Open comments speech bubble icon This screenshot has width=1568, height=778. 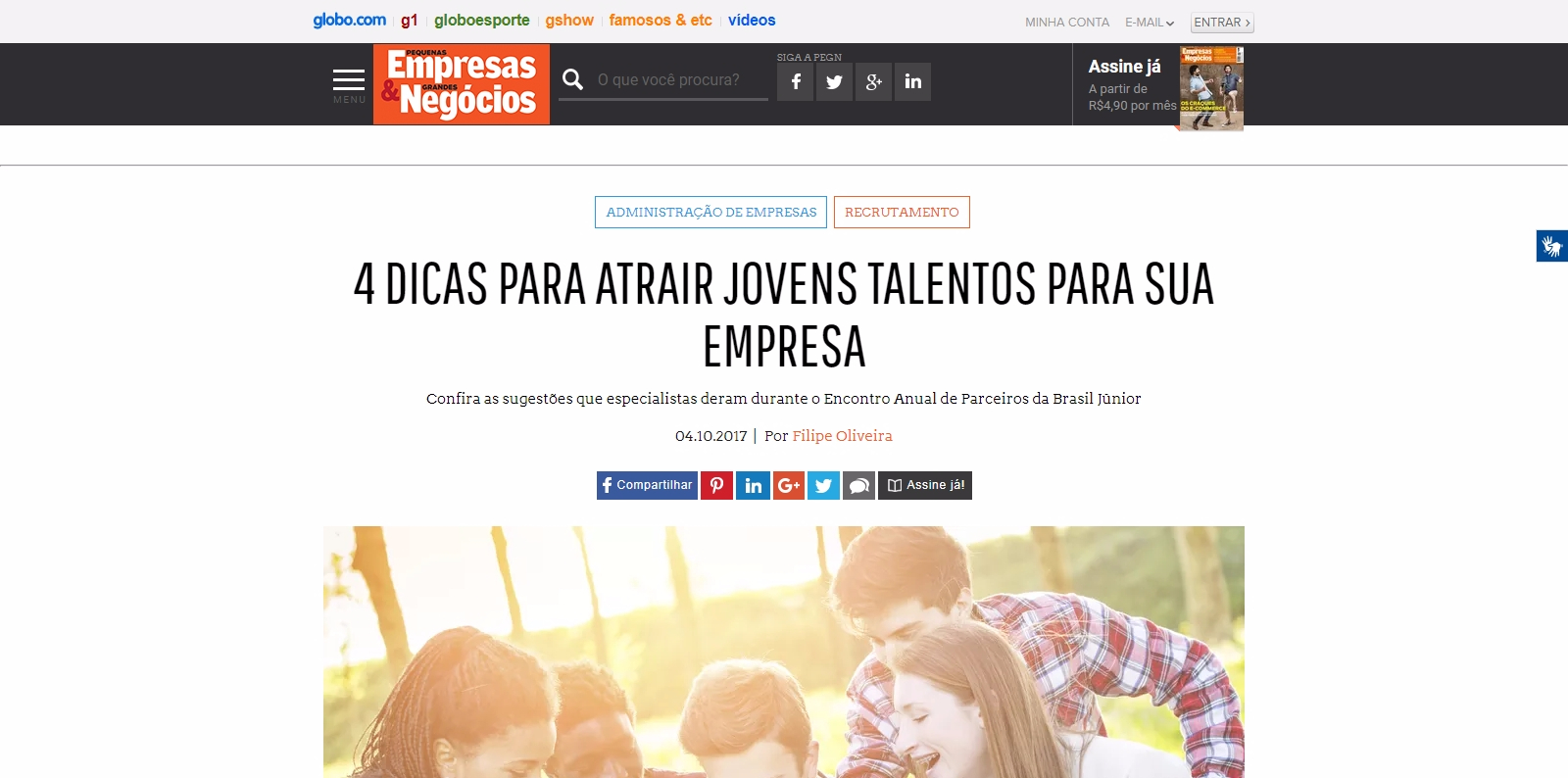point(858,485)
